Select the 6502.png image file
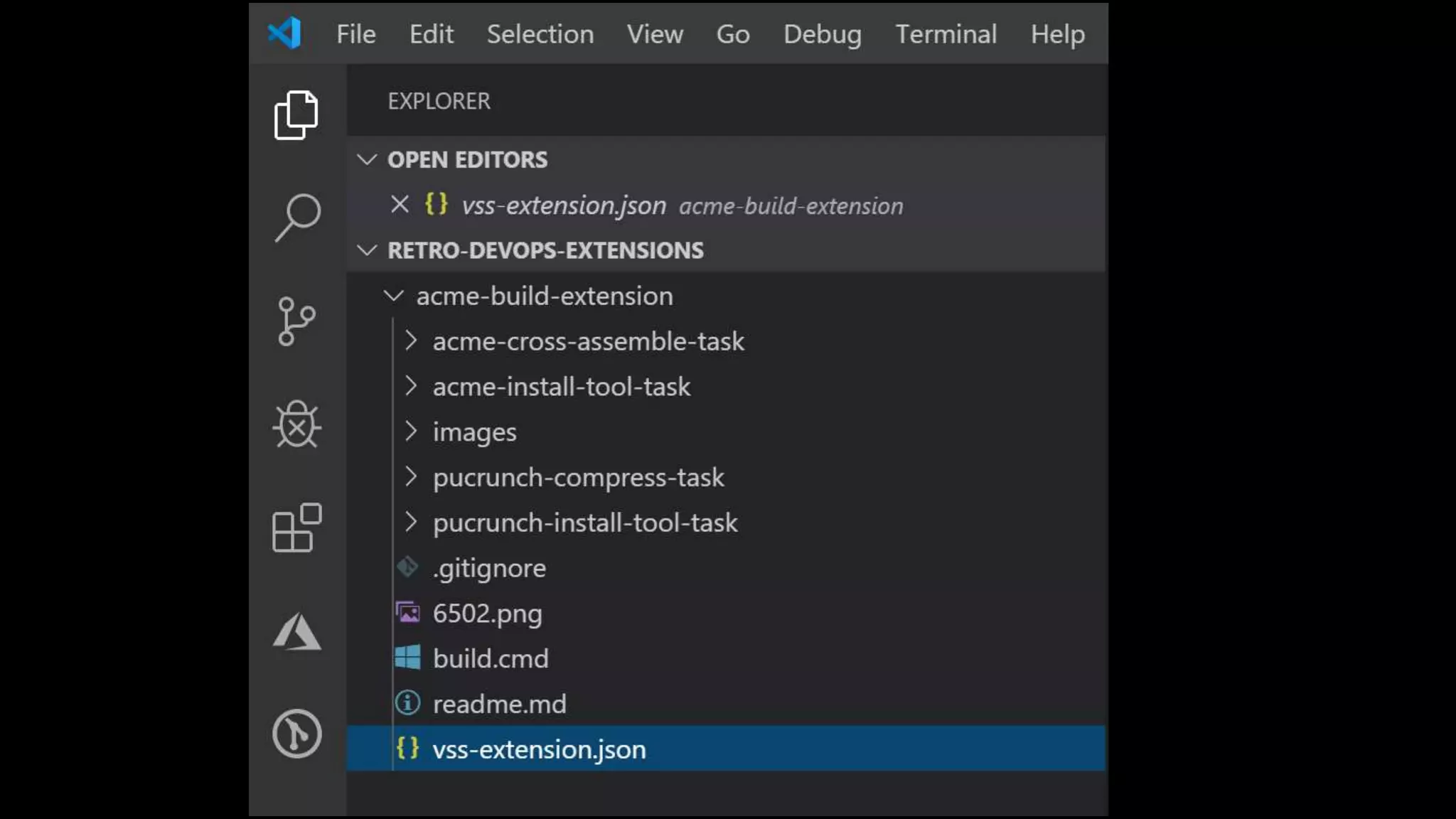The width and height of the screenshot is (1456, 819). (487, 614)
